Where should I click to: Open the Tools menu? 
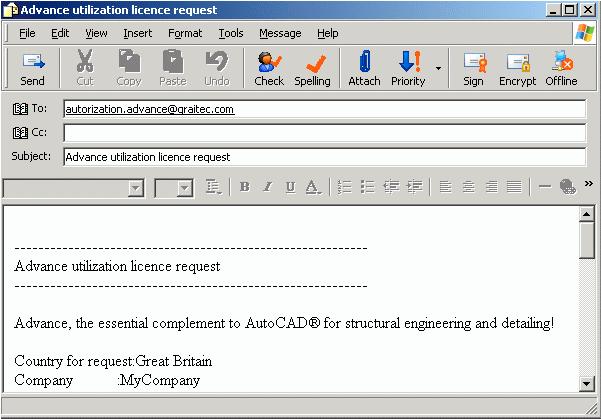pyautogui.click(x=231, y=33)
